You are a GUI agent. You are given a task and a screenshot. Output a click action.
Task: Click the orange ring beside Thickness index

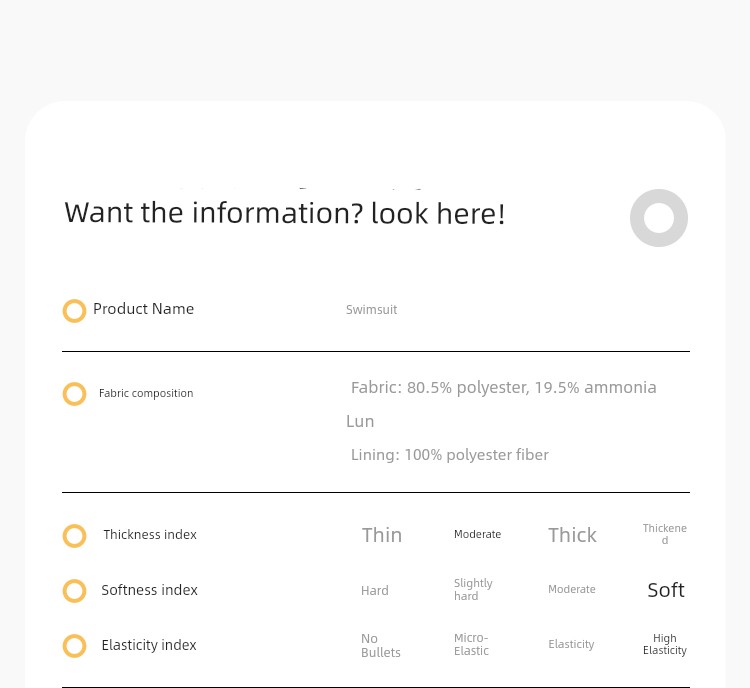pos(75,536)
